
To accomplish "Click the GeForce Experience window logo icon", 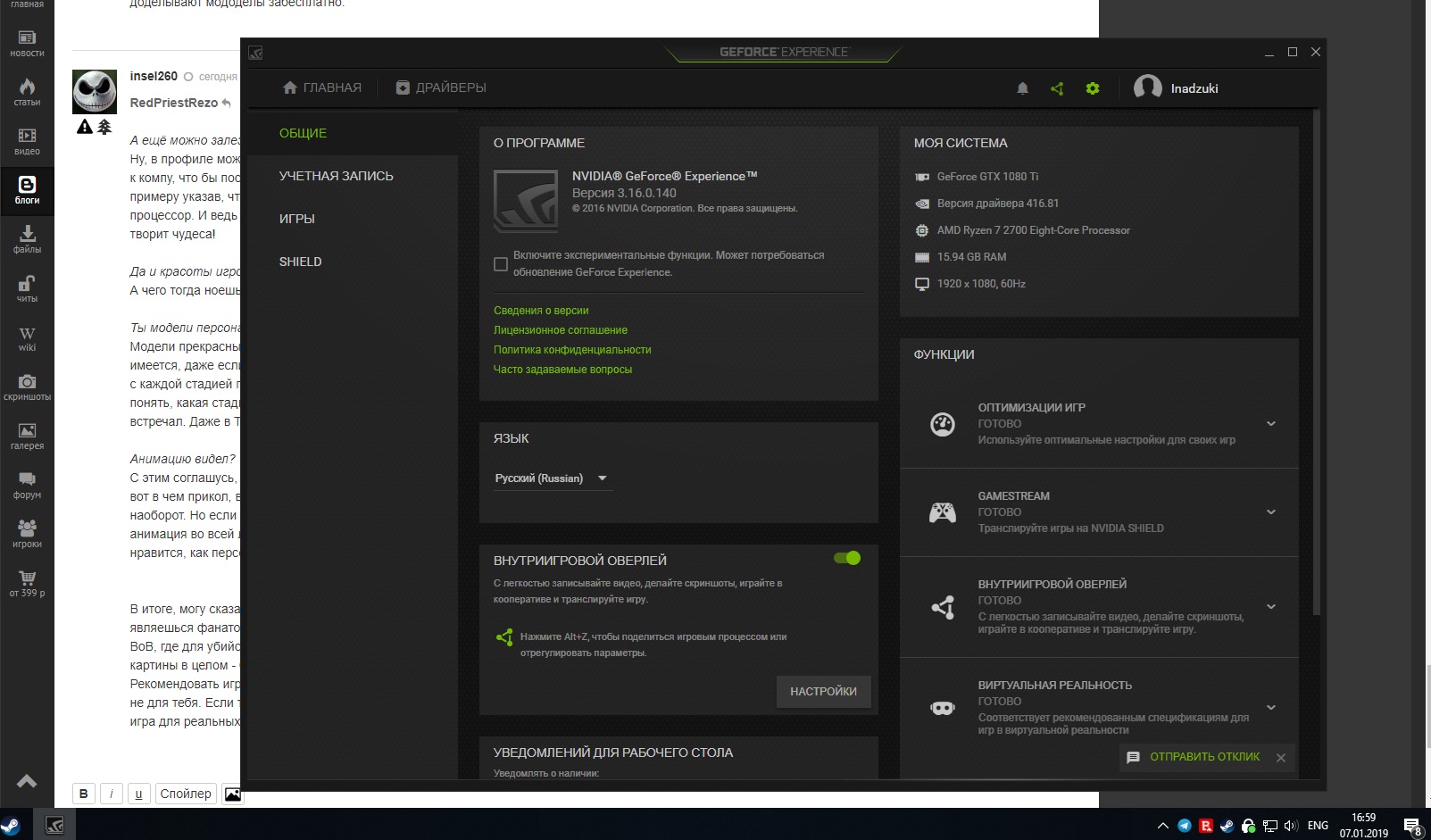I will pos(255,53).
